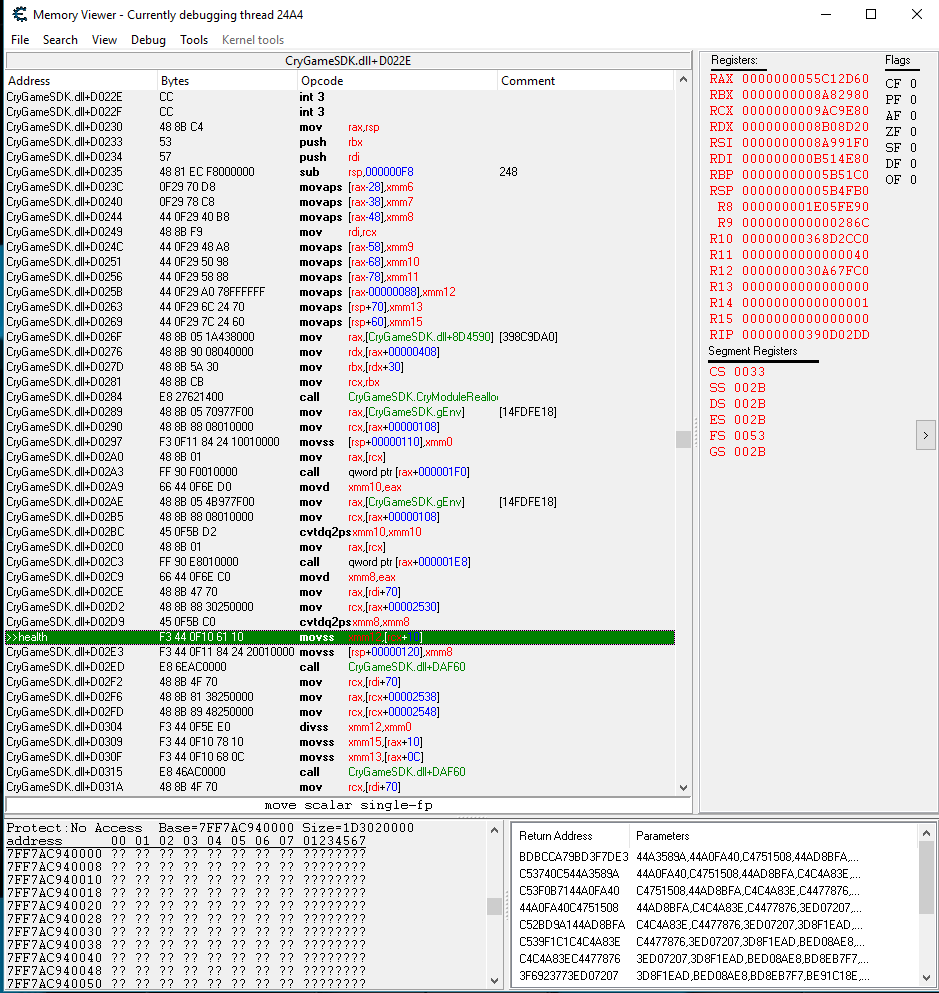
Task: Toggle the CF flag value
Action: point(913,84)
